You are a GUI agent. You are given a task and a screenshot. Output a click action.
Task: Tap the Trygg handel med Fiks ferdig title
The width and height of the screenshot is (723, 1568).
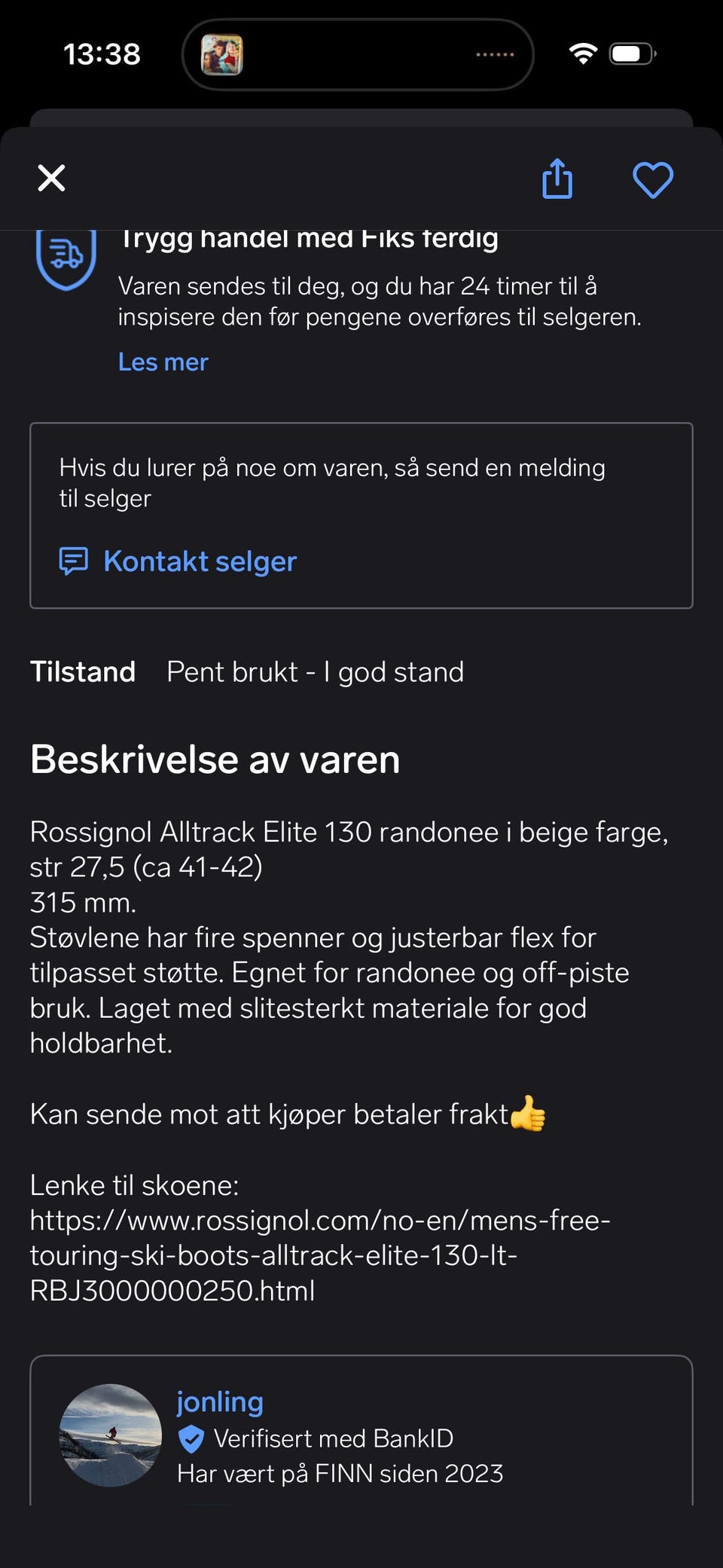point(309,240)
